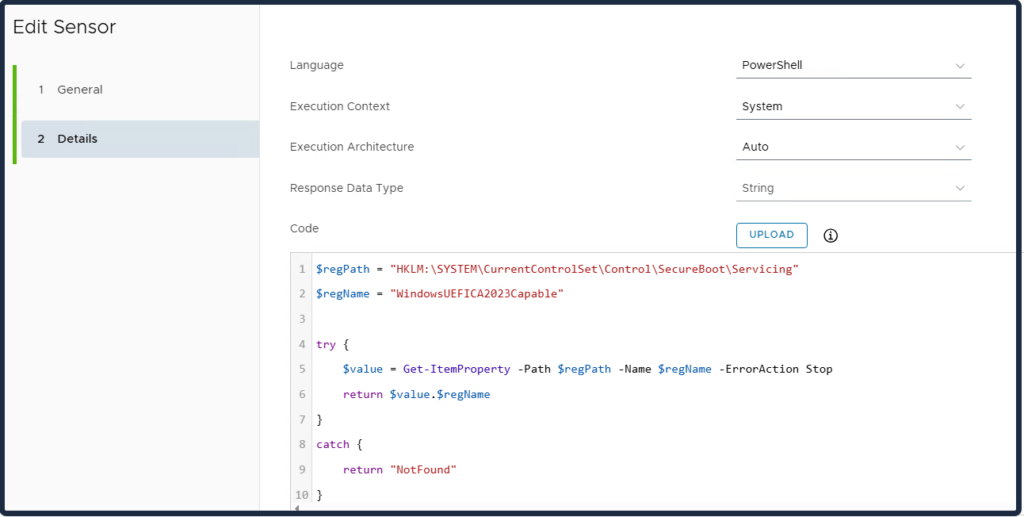Click the "NotFound" string in code
The width and height of the screenshot is (1024, 517).
click(x=427, y=469)
